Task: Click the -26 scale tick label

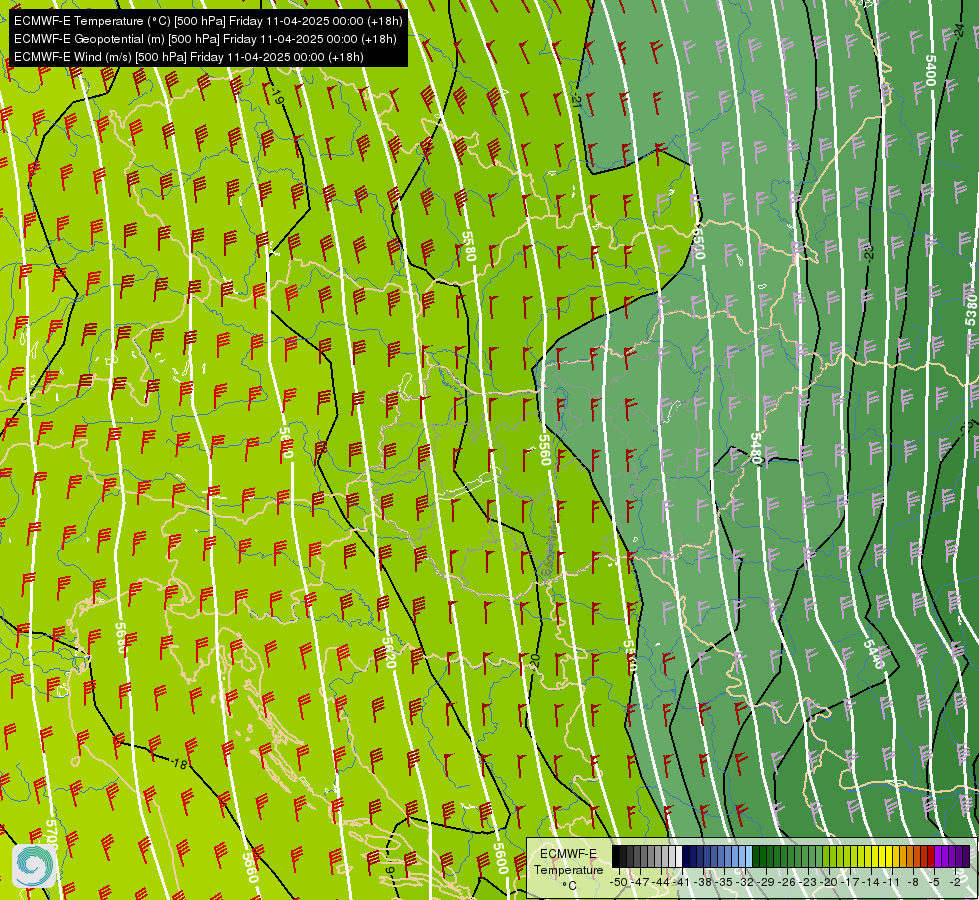Action: 787,883
